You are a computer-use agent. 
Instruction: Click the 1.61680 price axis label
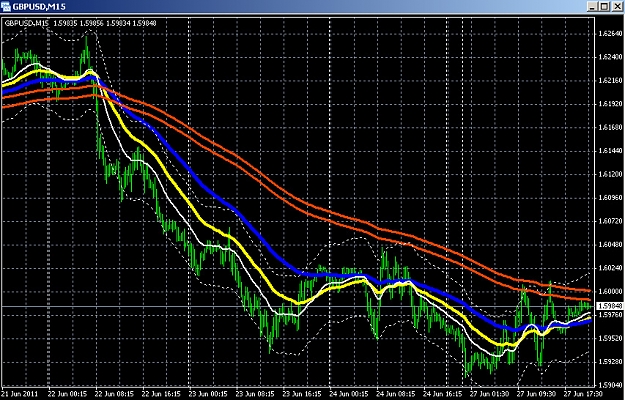610,127
